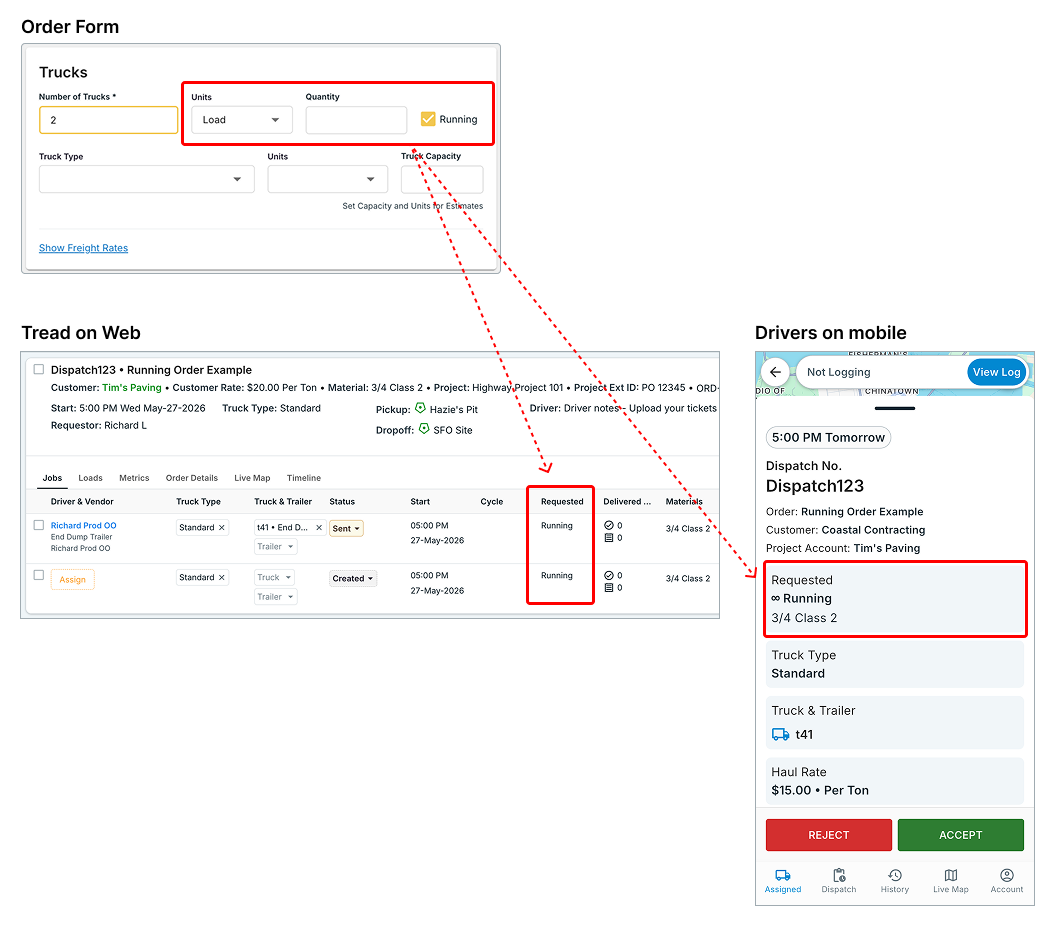
Task: Open the Live Map icon in mobile nav
Action: point(951,875)
